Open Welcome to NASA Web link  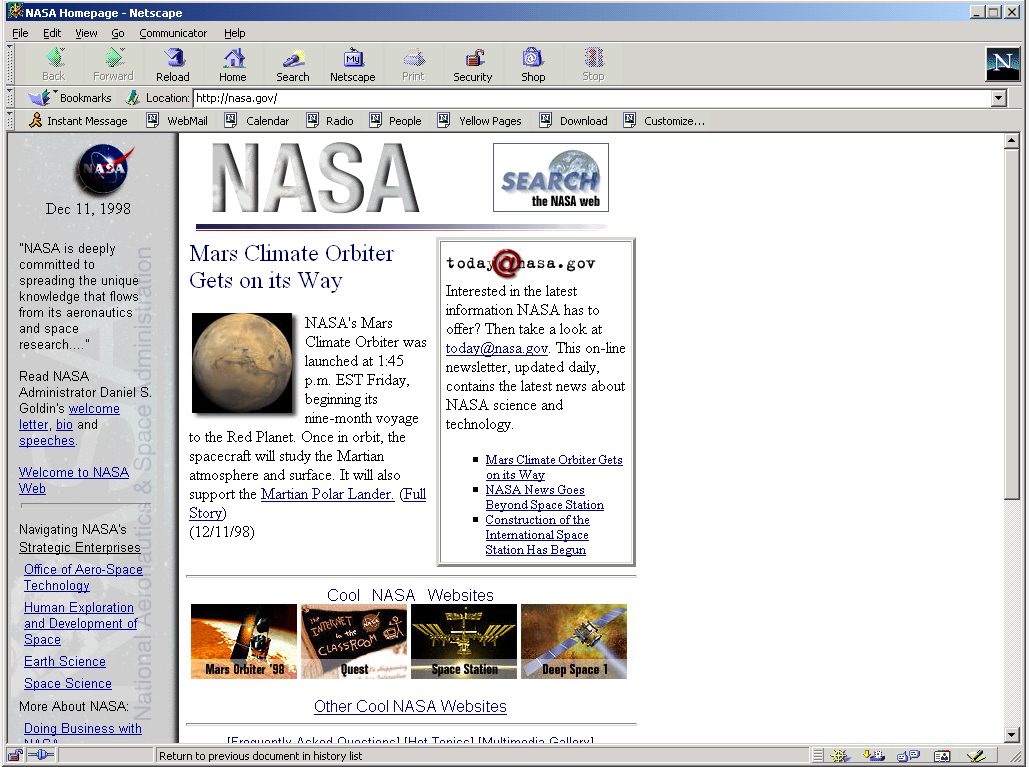[x=74, y=480]
